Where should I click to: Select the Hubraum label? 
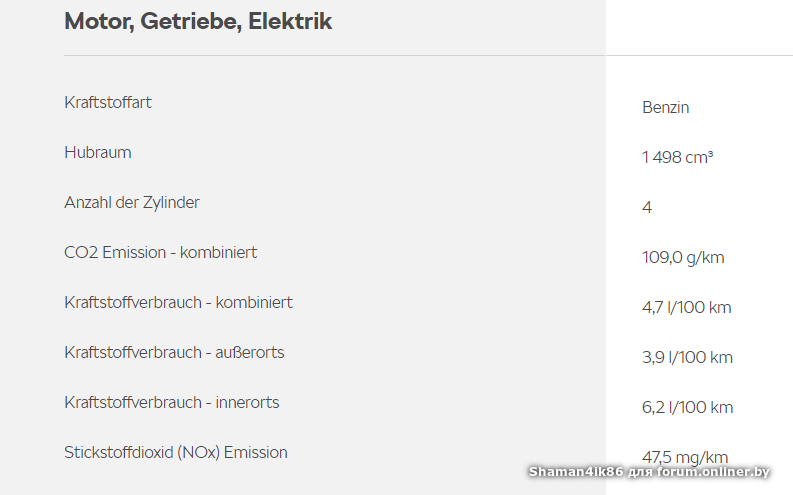pos(98,152)
